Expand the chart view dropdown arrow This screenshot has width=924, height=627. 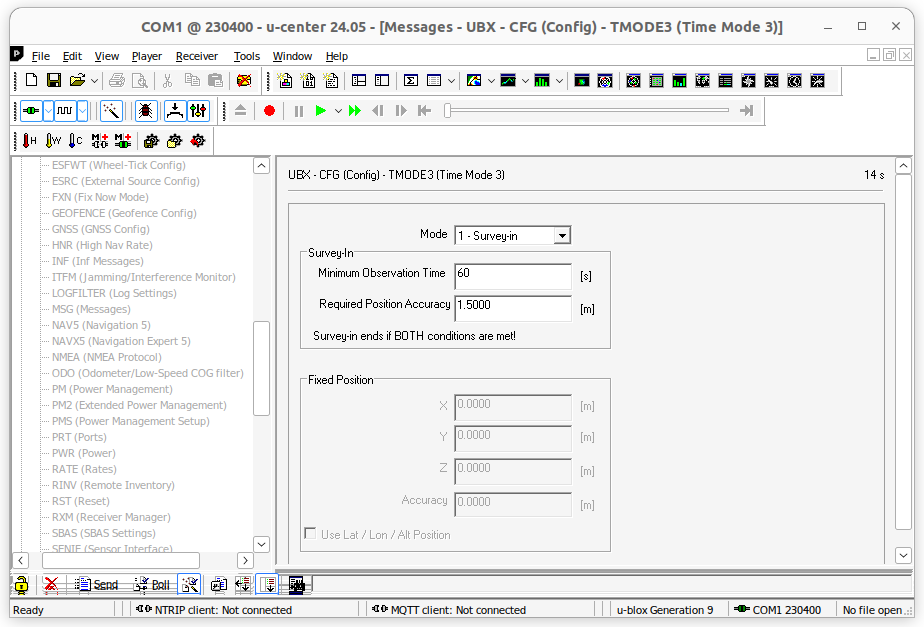click(x=525, y=80)
